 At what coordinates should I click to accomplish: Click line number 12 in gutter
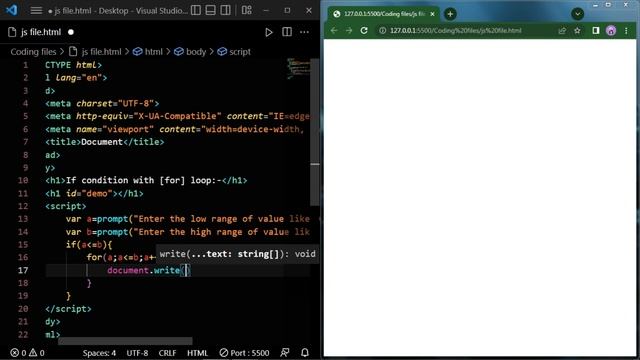(x=23, y=206)
